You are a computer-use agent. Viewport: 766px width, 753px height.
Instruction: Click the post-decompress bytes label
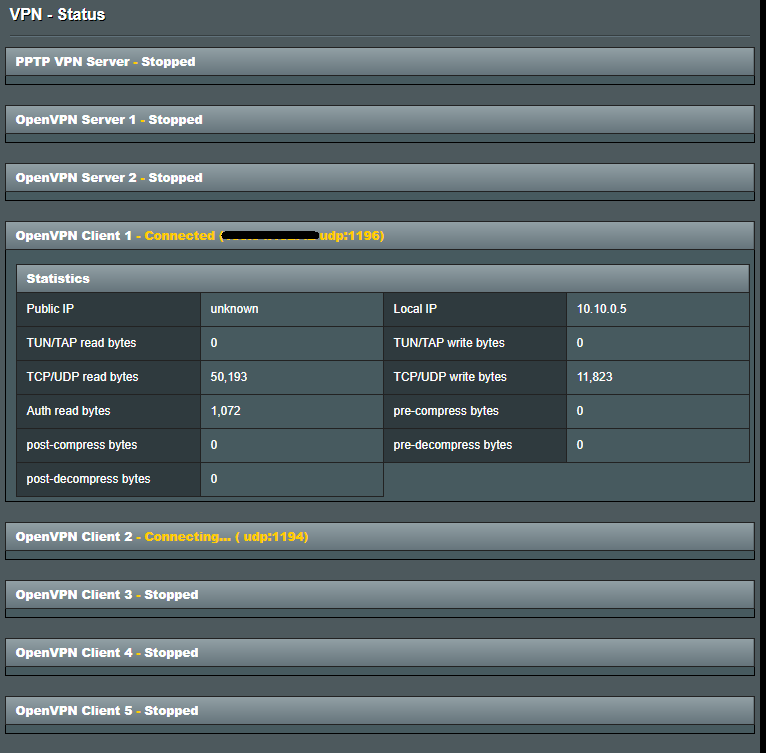pos(88,478)
